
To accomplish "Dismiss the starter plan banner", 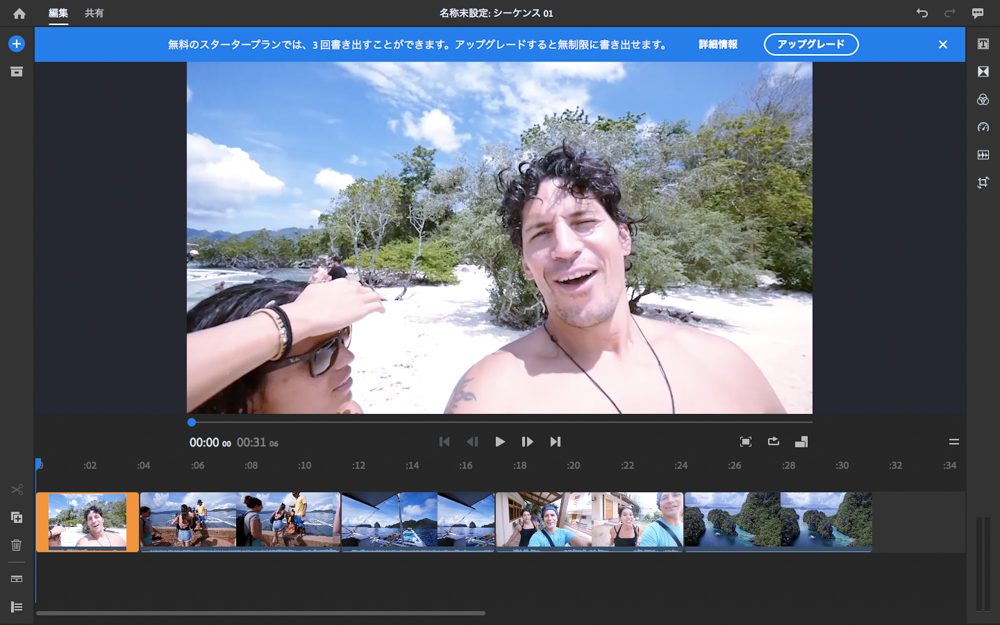I will tap(943, 45).
